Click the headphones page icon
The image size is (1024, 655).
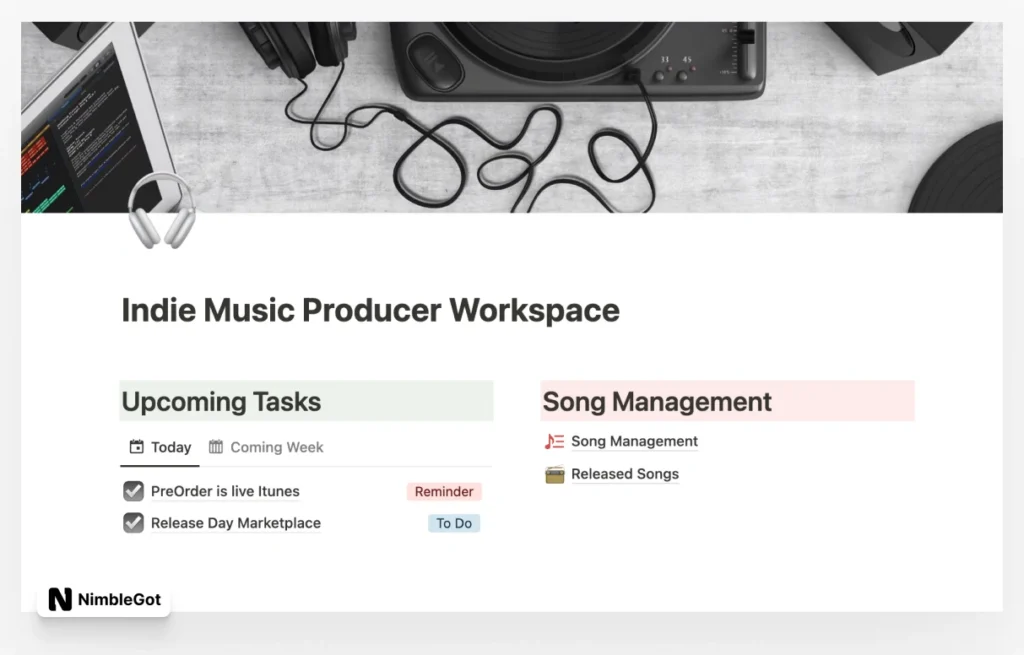(161, 210)
